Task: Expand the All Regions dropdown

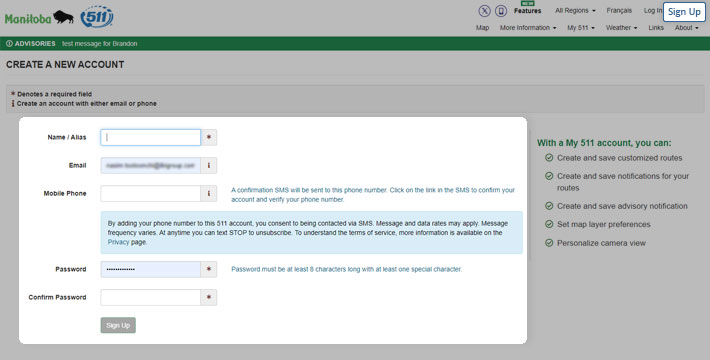Action: coord(575,10)
